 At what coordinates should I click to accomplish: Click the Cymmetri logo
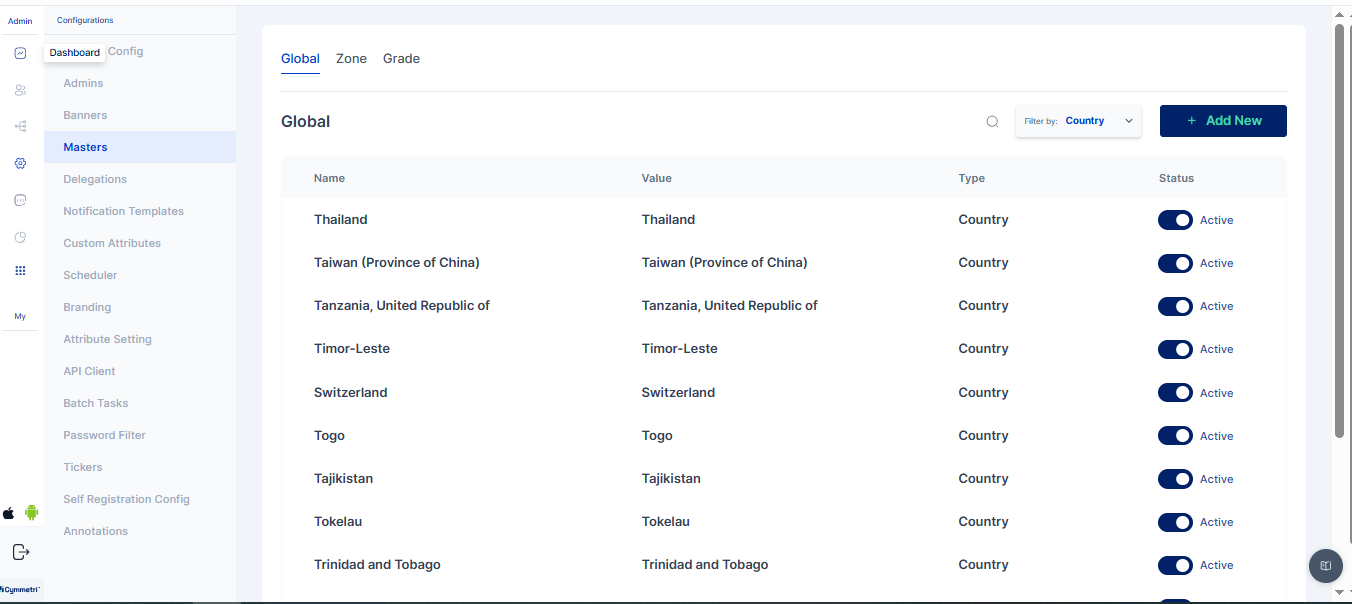tap(20, 589)
